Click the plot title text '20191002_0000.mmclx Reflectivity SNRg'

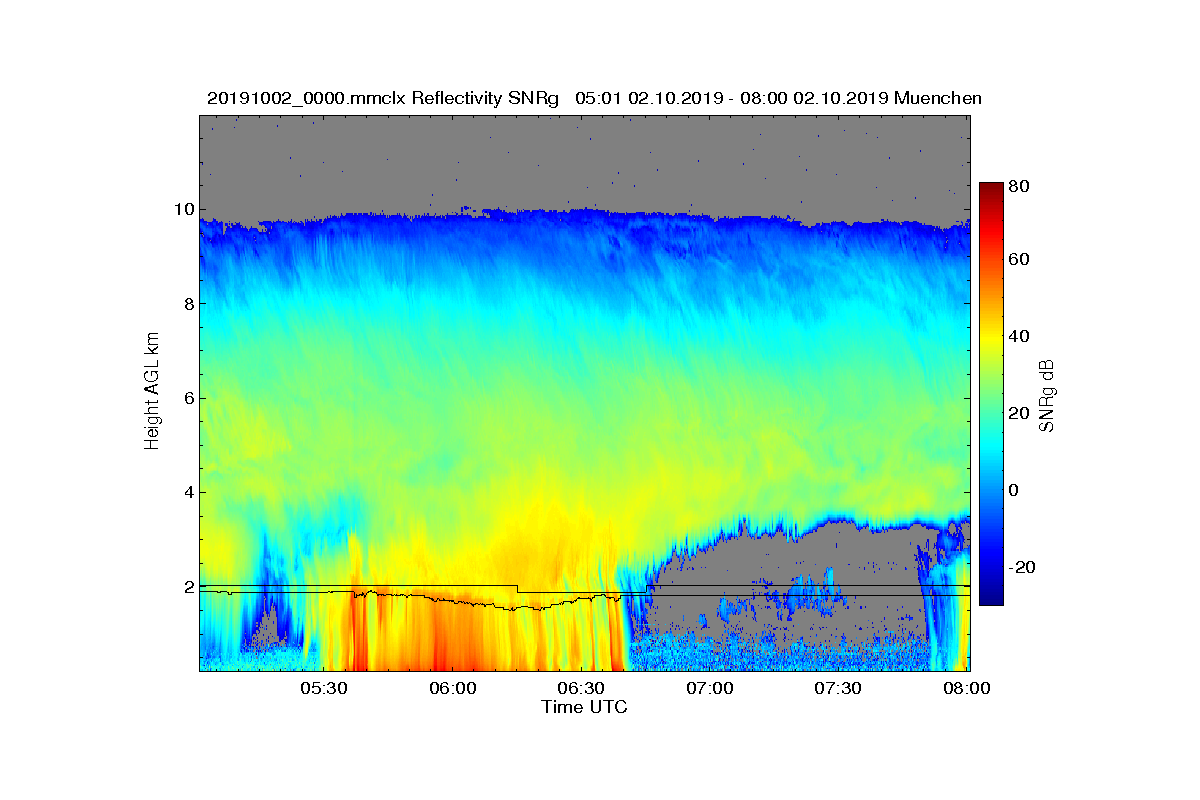click(x=382, y=98)
